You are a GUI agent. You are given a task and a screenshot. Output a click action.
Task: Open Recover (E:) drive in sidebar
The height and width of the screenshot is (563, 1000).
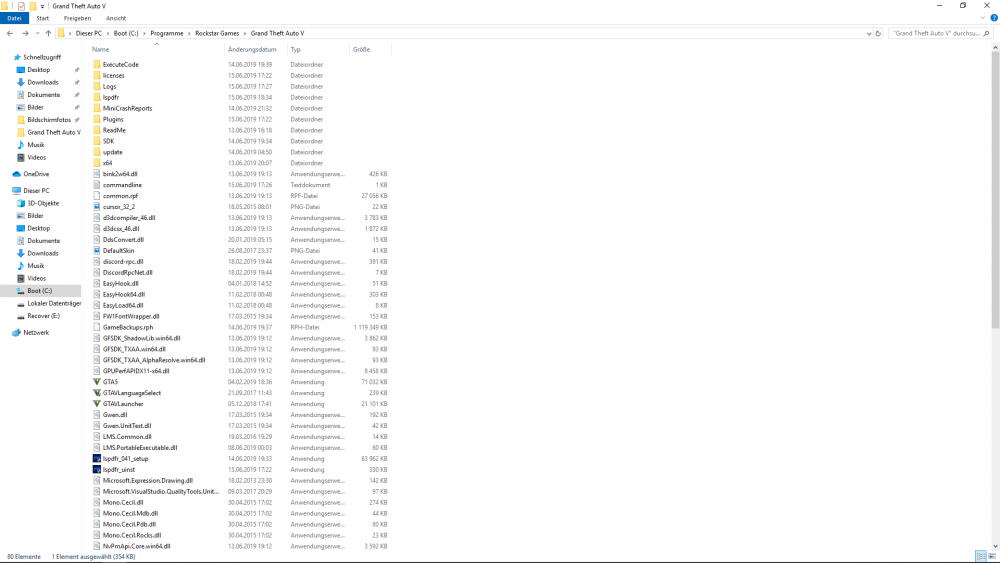pyautogui.click(x=43, y=316)
